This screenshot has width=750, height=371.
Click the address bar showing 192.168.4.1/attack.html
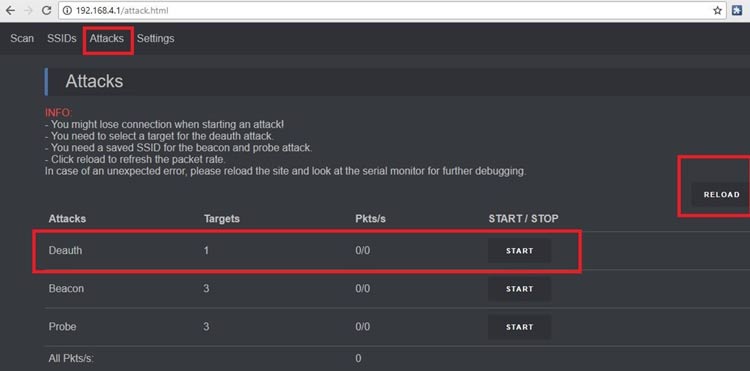392,11
